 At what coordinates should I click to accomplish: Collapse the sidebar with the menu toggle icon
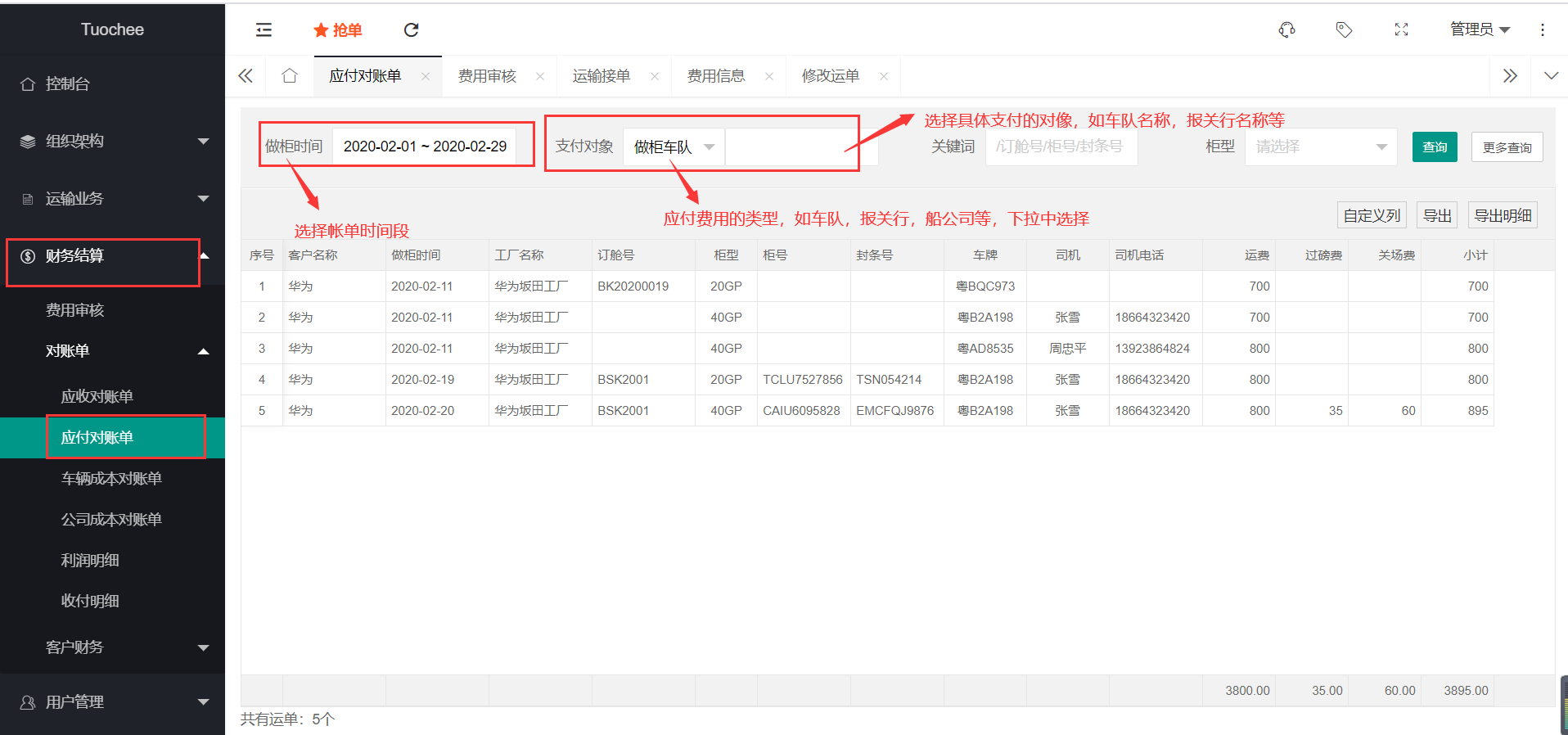coord(264,30)
